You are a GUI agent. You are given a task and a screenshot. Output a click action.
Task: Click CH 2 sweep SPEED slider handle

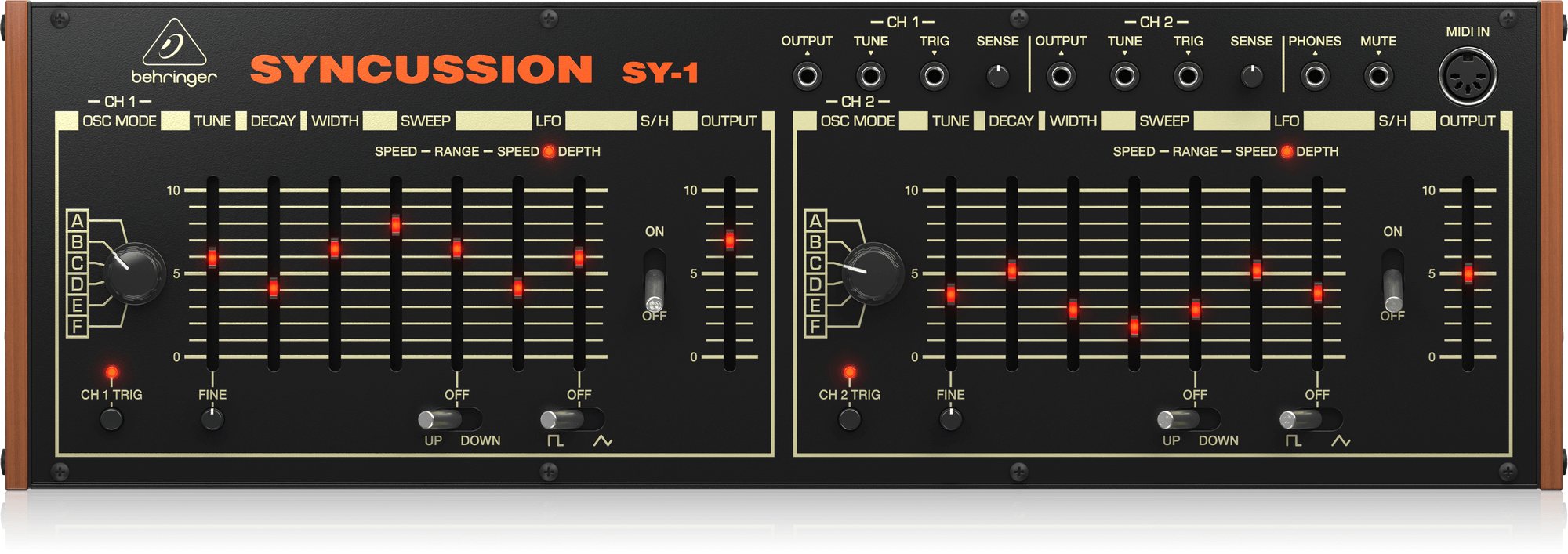(1134, 325)
